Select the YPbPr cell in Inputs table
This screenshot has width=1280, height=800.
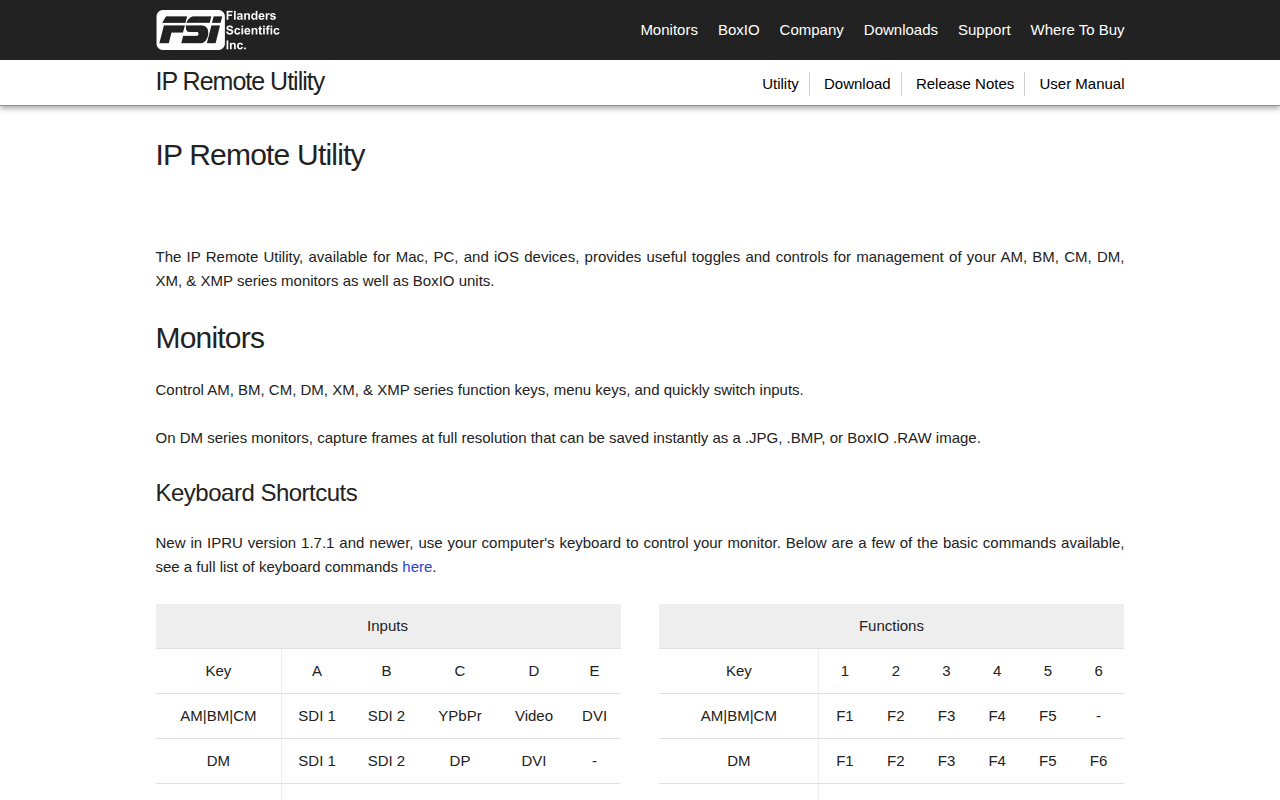click(460, 716)
